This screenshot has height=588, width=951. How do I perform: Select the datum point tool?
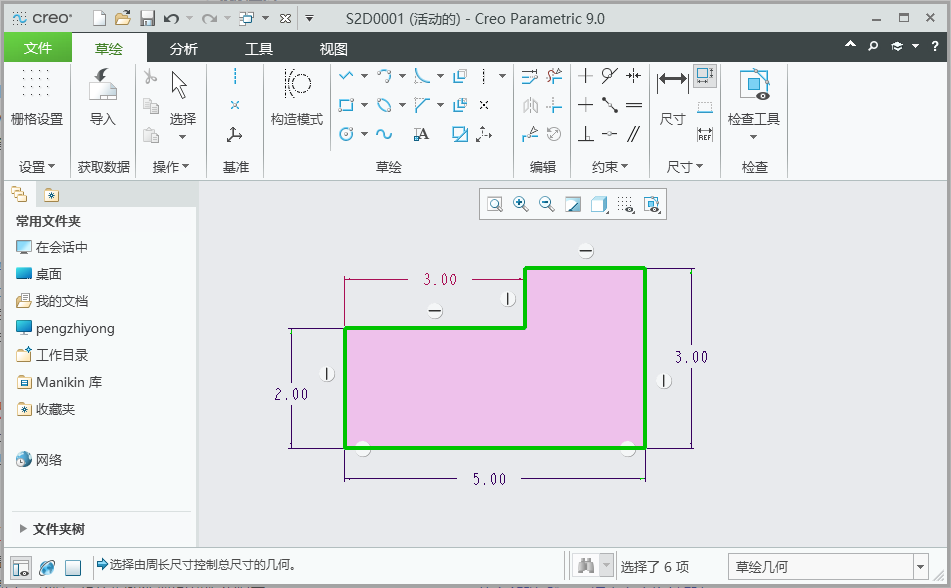tap(235, 105)
